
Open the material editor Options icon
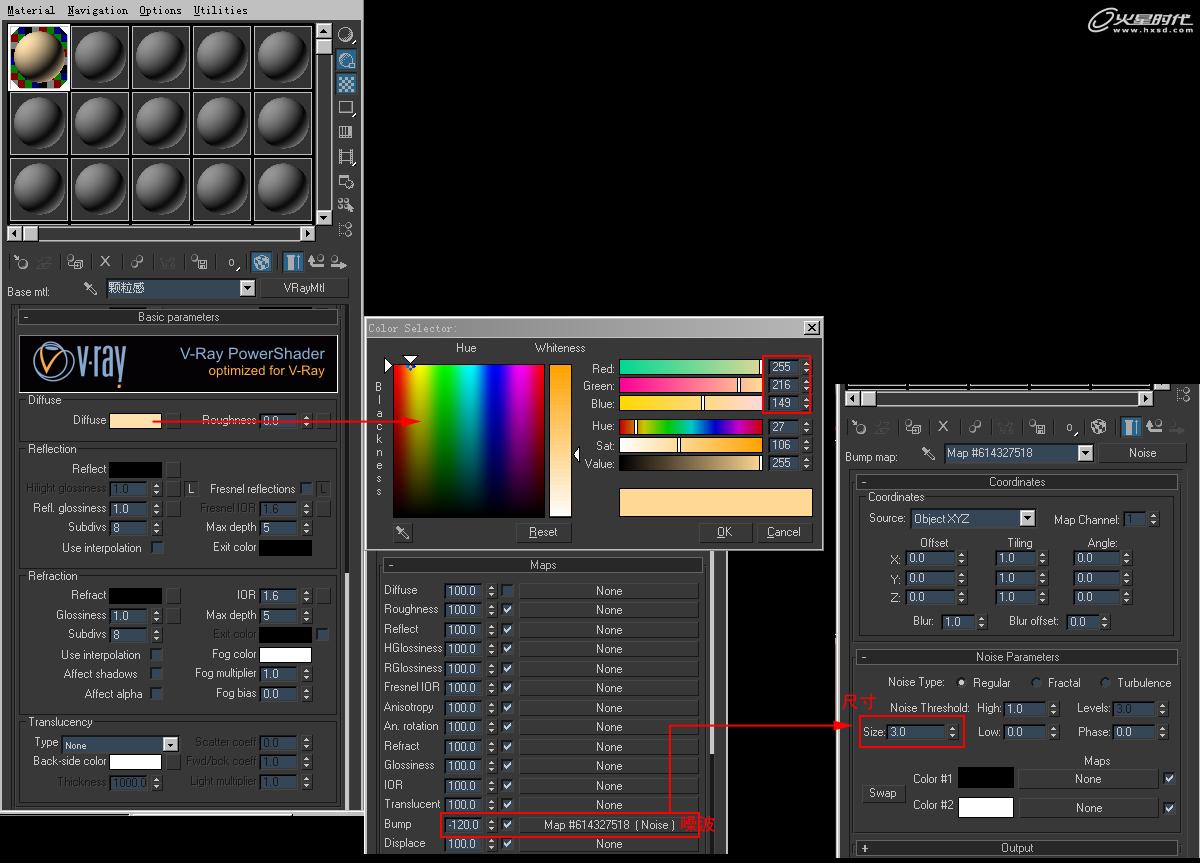tap(346, 181)
